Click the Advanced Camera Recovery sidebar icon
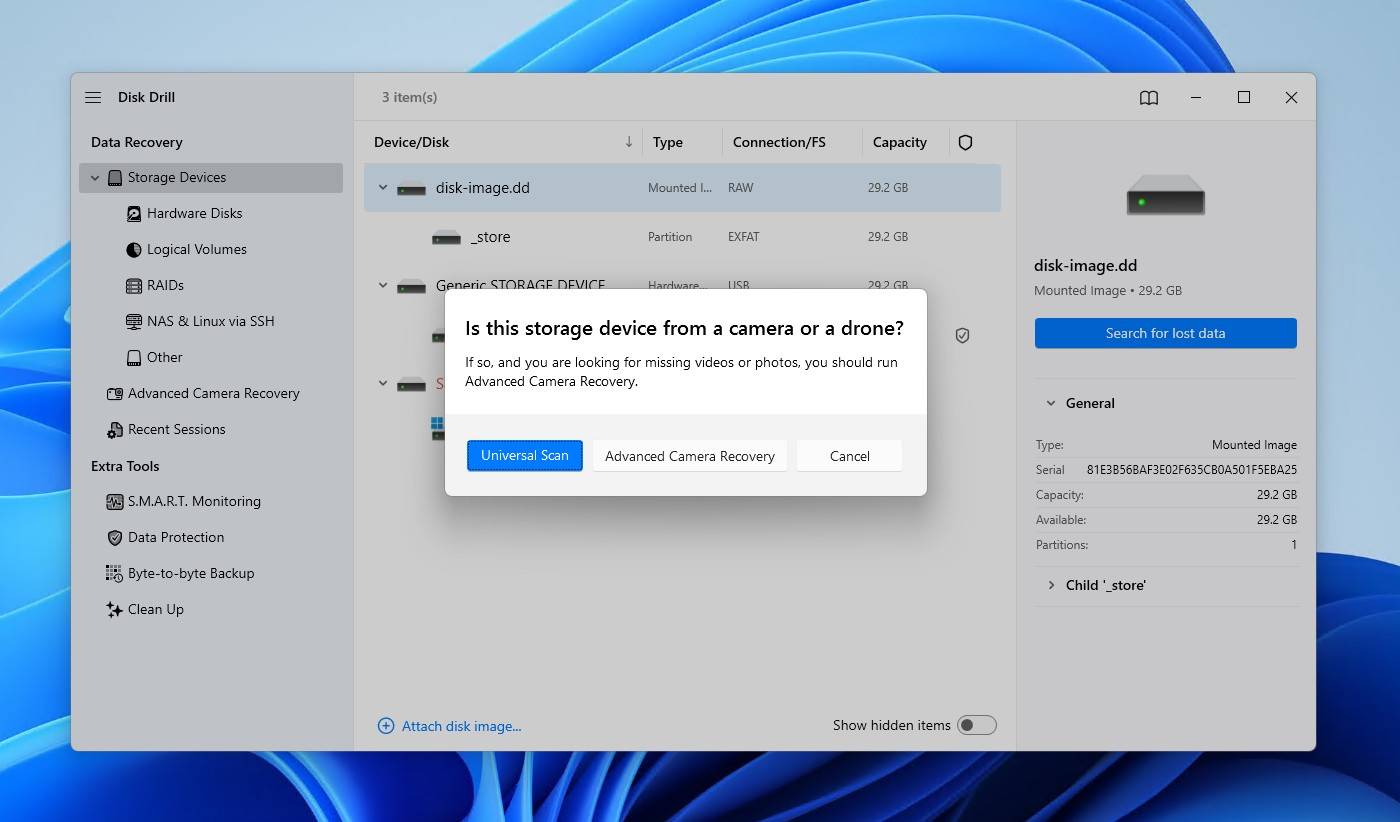This screenshot has height=822, width=1400. pyautogui.click(x=115, y=394)
